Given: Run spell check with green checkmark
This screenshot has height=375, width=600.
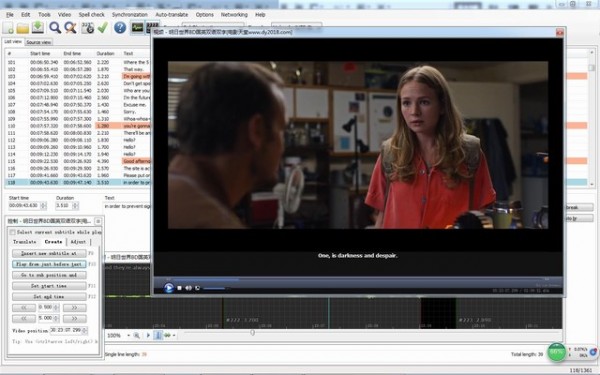Looking at the screenshot, I should (103, 28).
